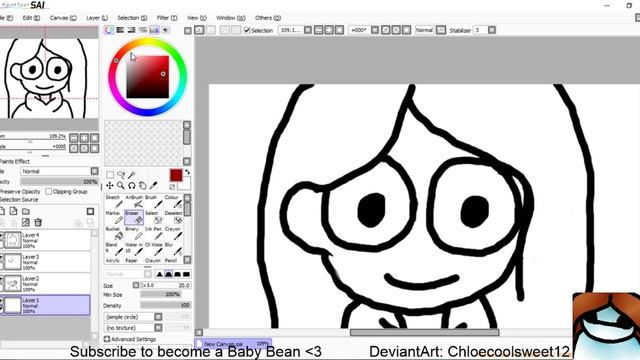
Task: Zoom out with the toolbar minus button
Action: point(319,30)
